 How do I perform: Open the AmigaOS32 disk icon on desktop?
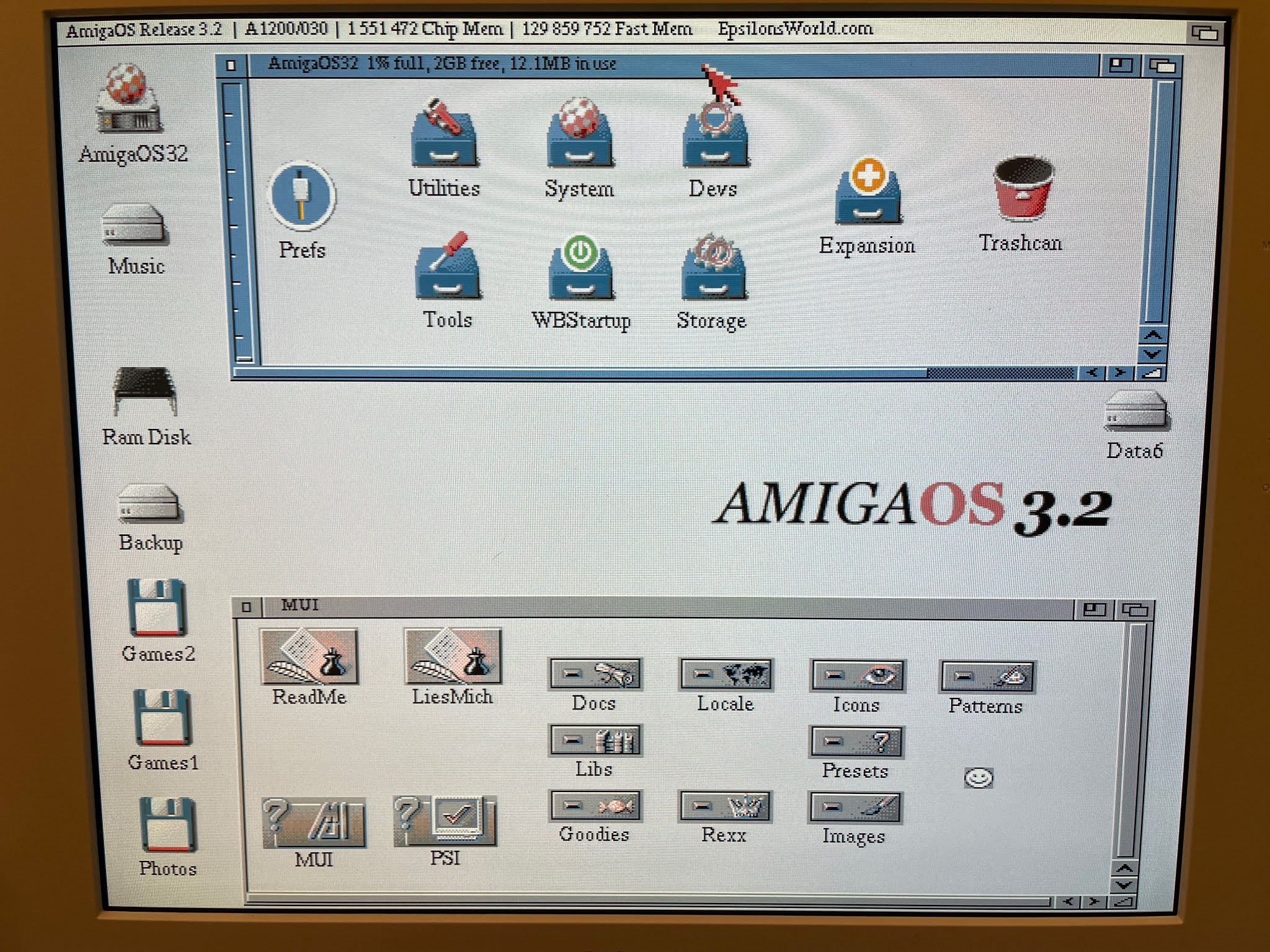click(x=128, y=98)
